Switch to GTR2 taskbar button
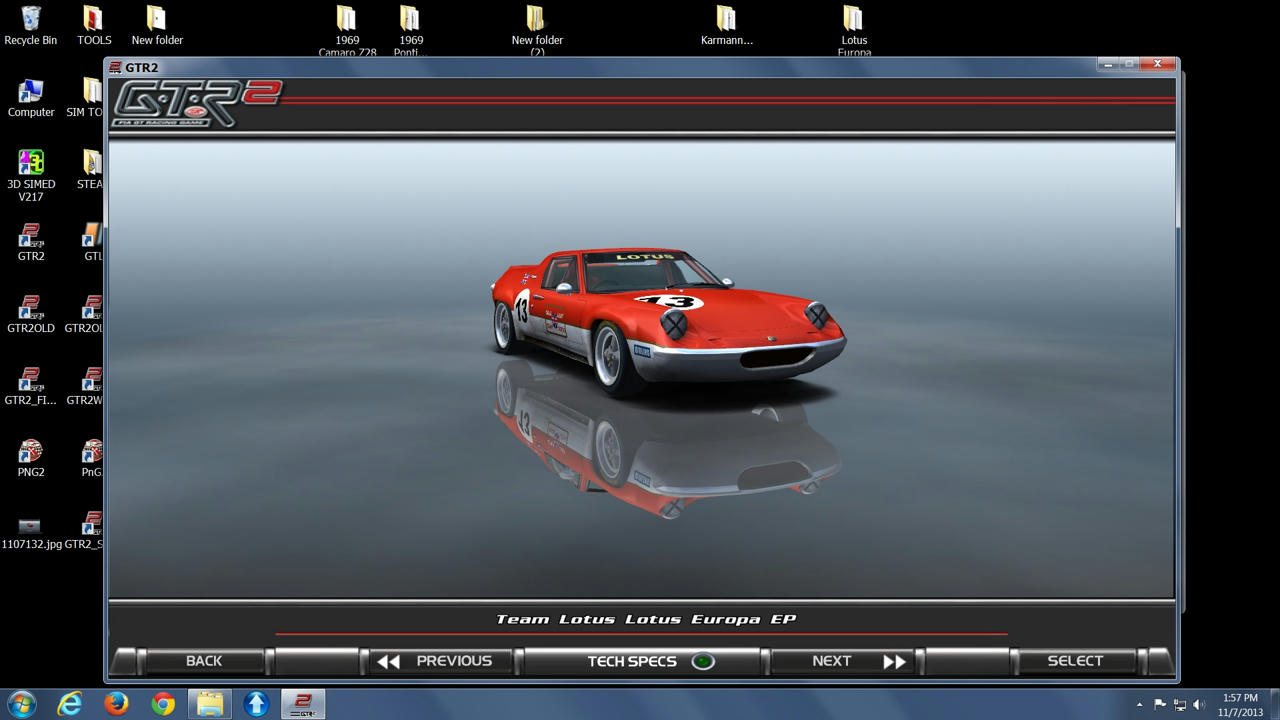1280x720 pixels. tap(303, 704)
